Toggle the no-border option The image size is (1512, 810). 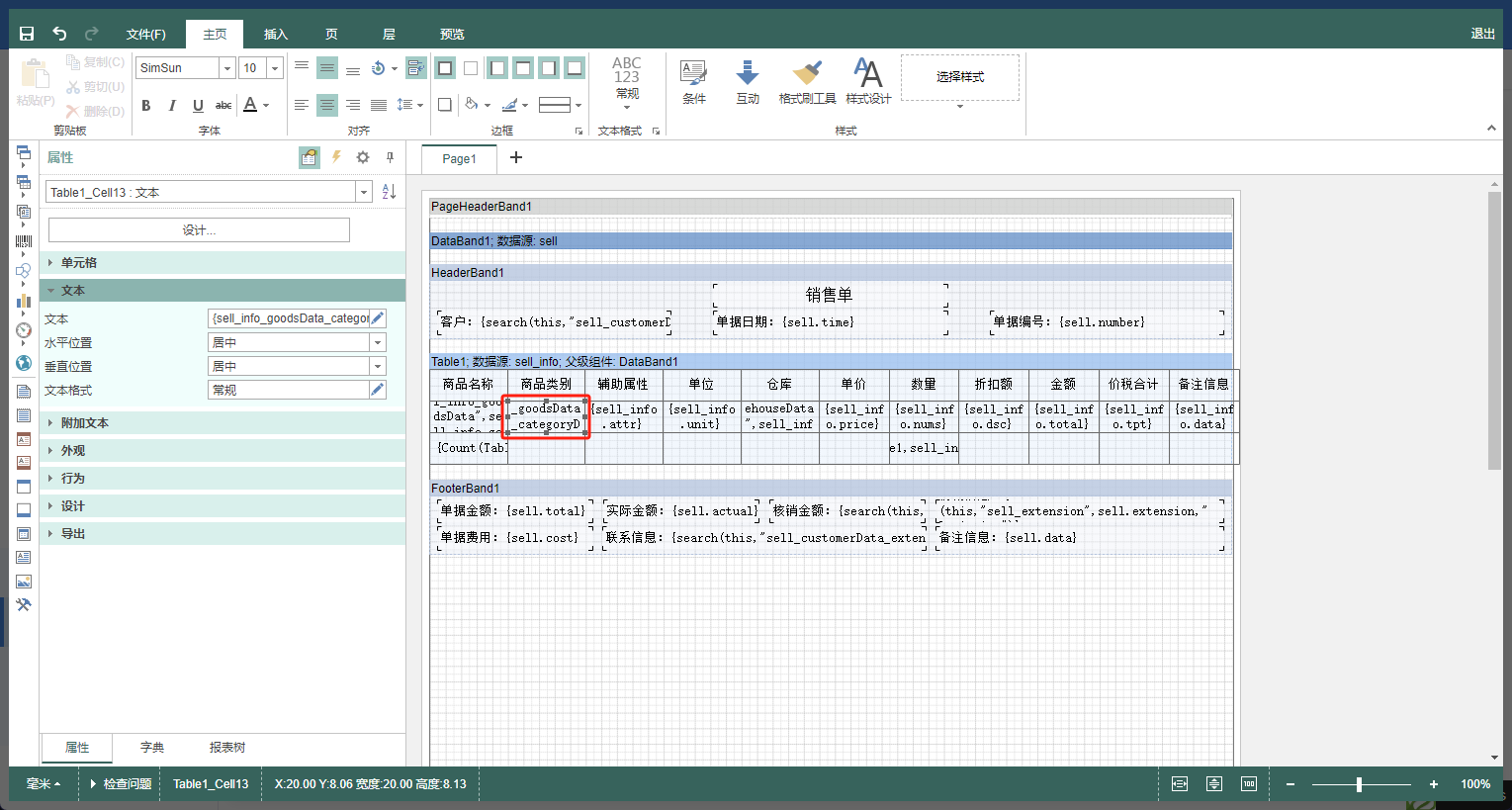(471, 68)
